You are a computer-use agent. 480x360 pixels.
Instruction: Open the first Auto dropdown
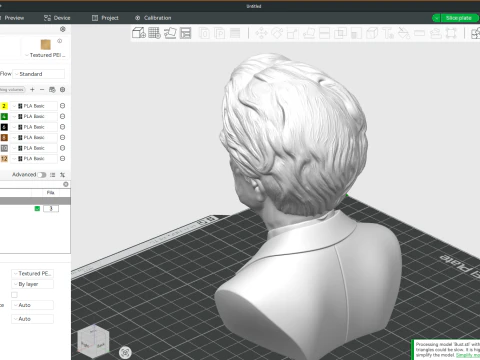point(32,305)
